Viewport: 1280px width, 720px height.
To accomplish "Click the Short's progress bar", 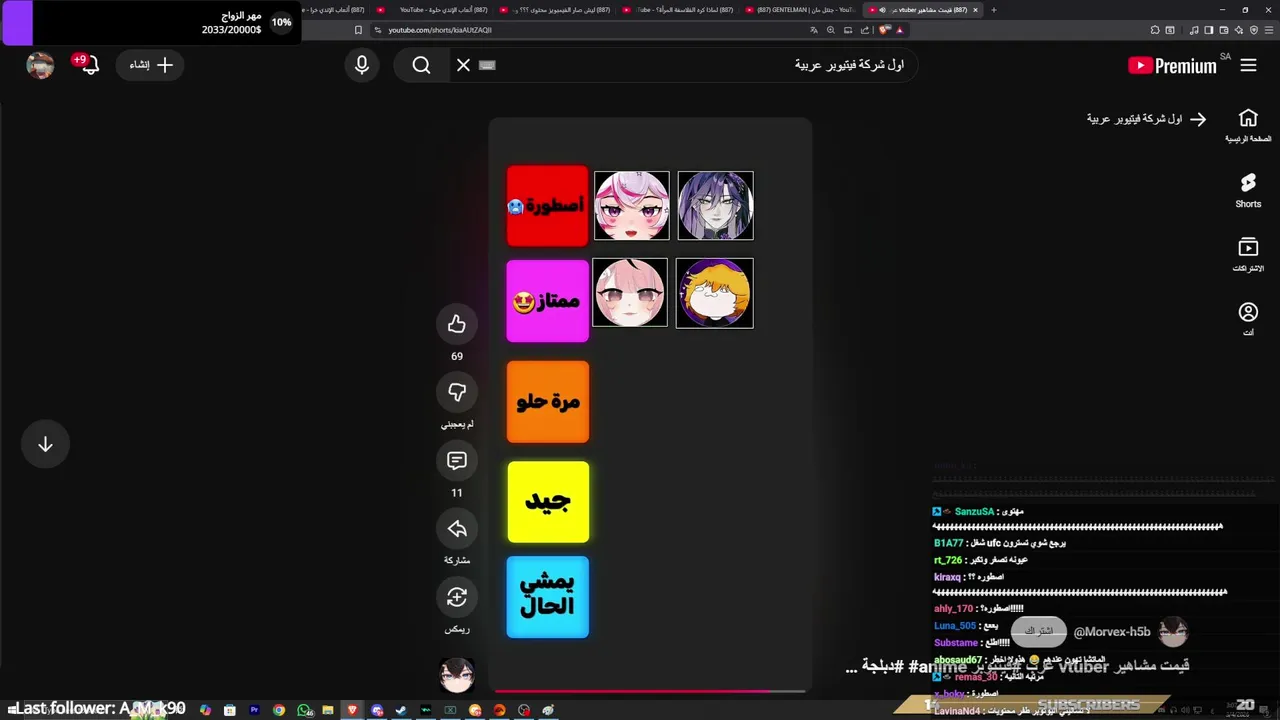I will (x=650, y=691).
